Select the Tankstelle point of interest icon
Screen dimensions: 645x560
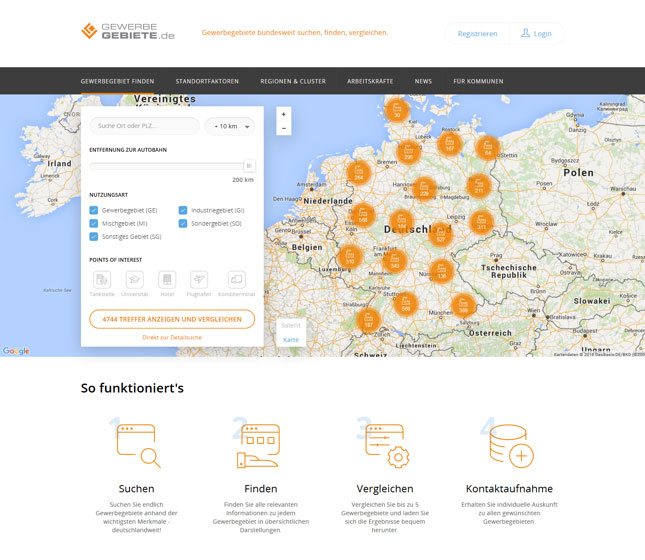102,280
